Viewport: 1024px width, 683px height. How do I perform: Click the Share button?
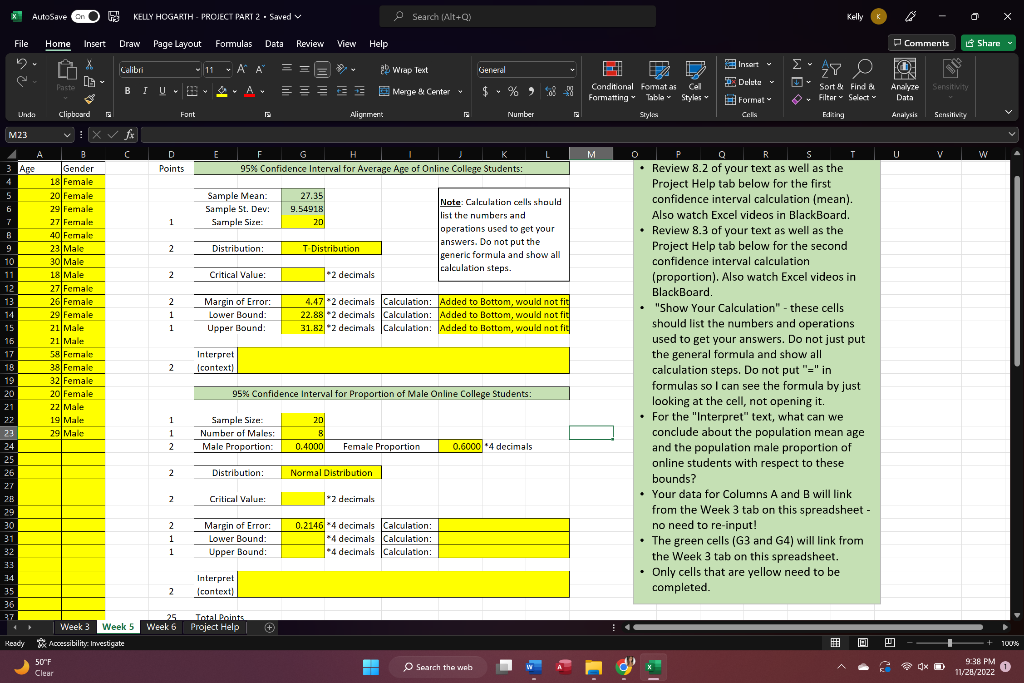point(988,43)
